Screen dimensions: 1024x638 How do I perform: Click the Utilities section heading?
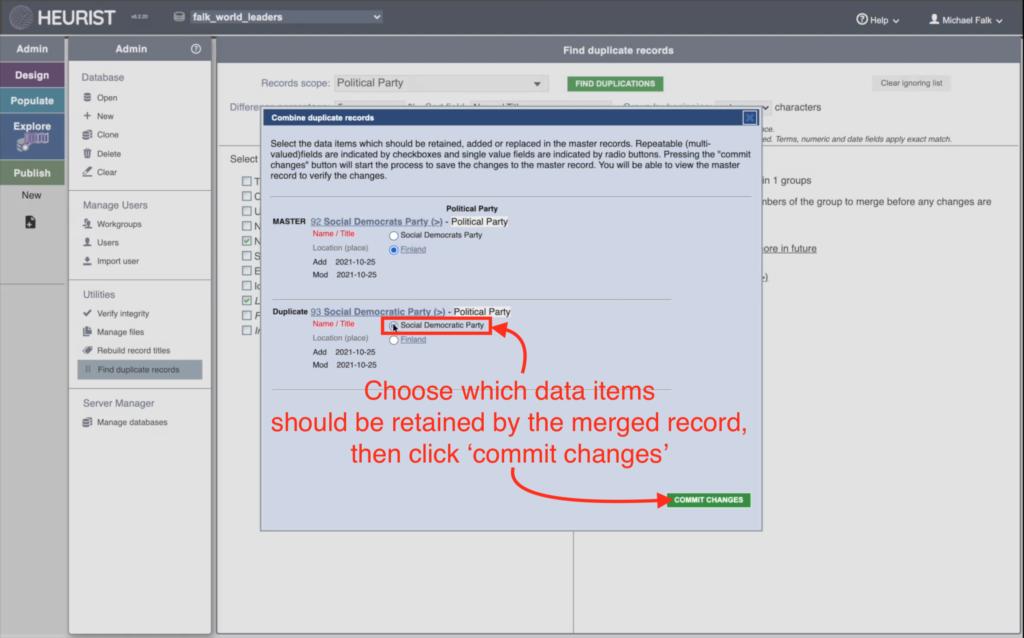coord(99,295)
